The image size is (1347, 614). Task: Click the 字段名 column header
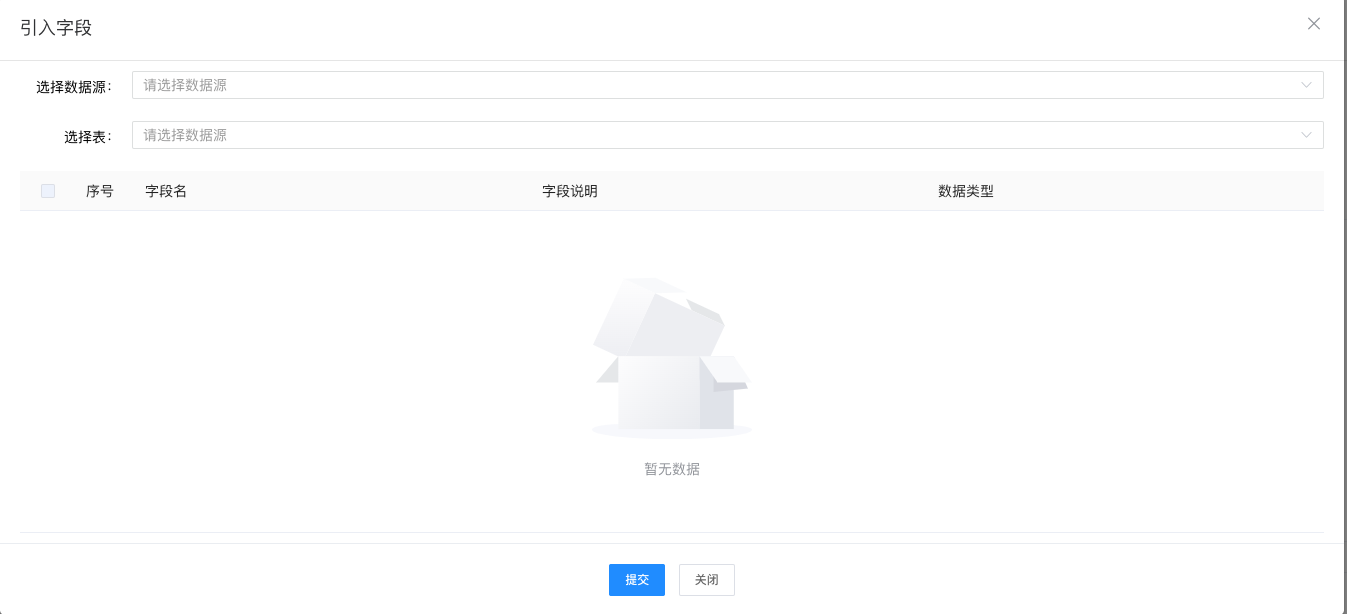coord(166,191)
